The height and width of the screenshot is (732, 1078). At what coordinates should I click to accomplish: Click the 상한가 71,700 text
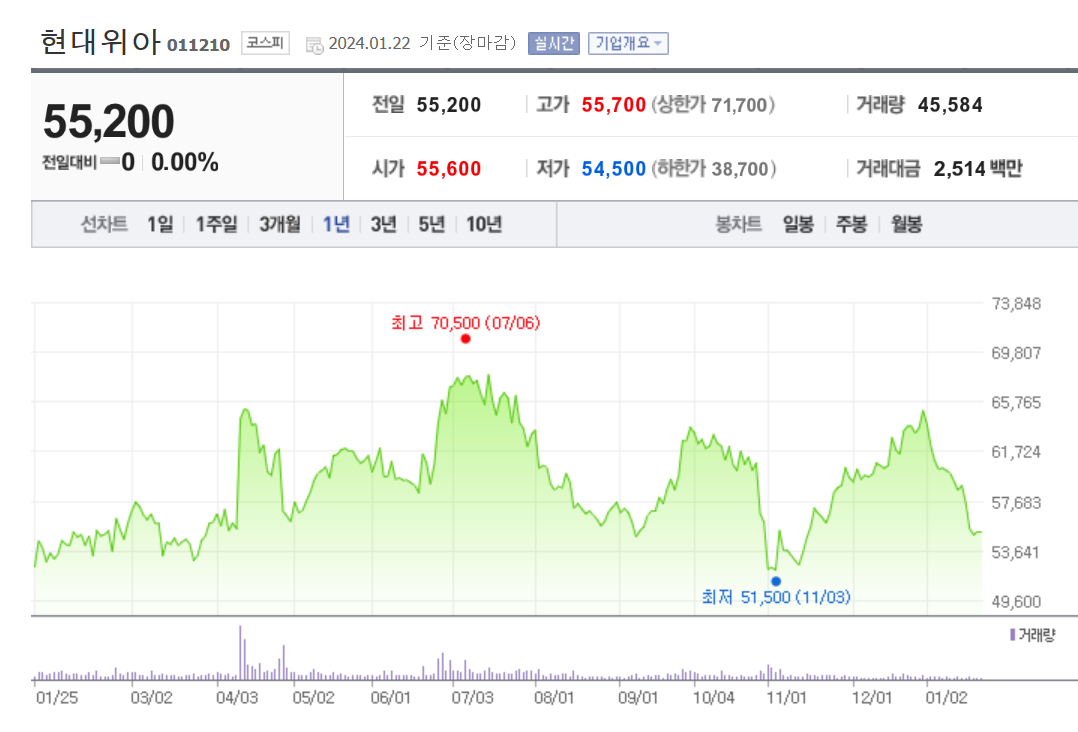(713, 104)
